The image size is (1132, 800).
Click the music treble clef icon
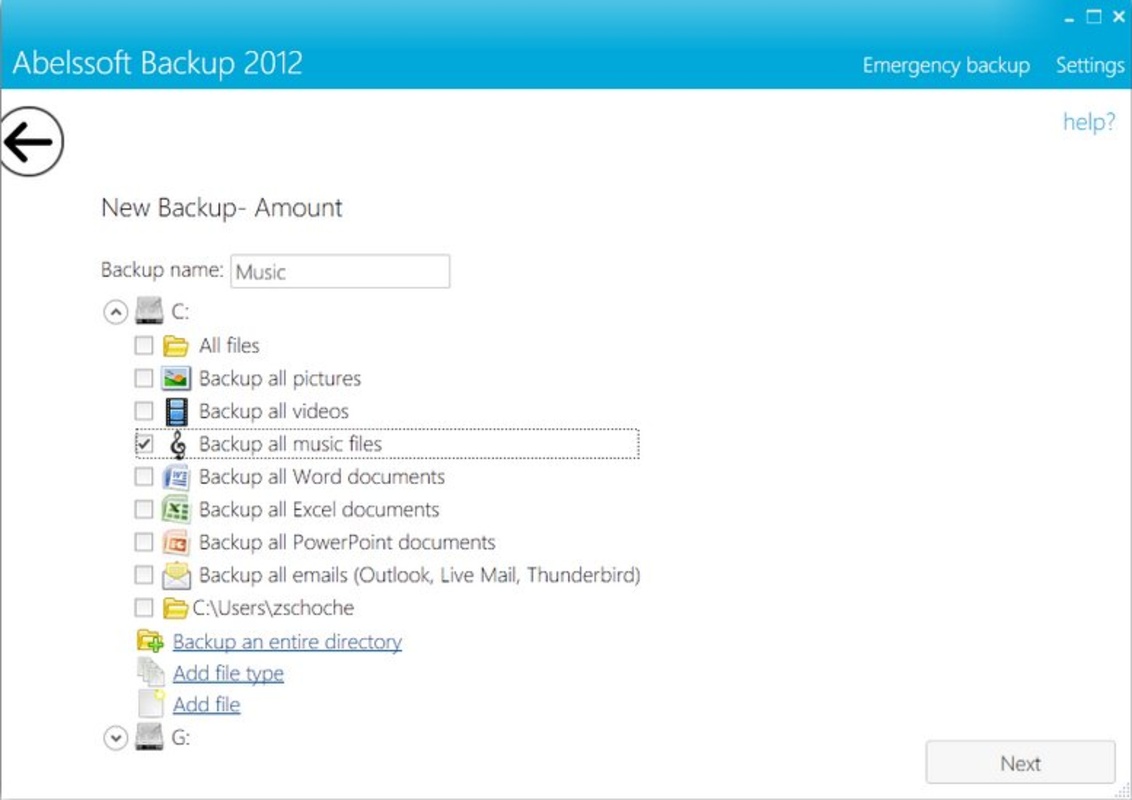tap(178, 445)
